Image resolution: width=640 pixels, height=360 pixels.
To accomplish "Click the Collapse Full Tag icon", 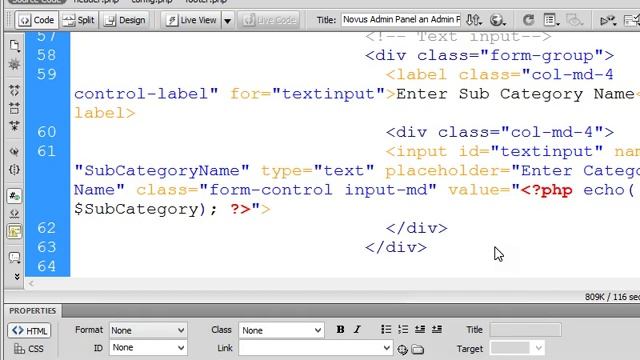I will click(x=14, y=90).
